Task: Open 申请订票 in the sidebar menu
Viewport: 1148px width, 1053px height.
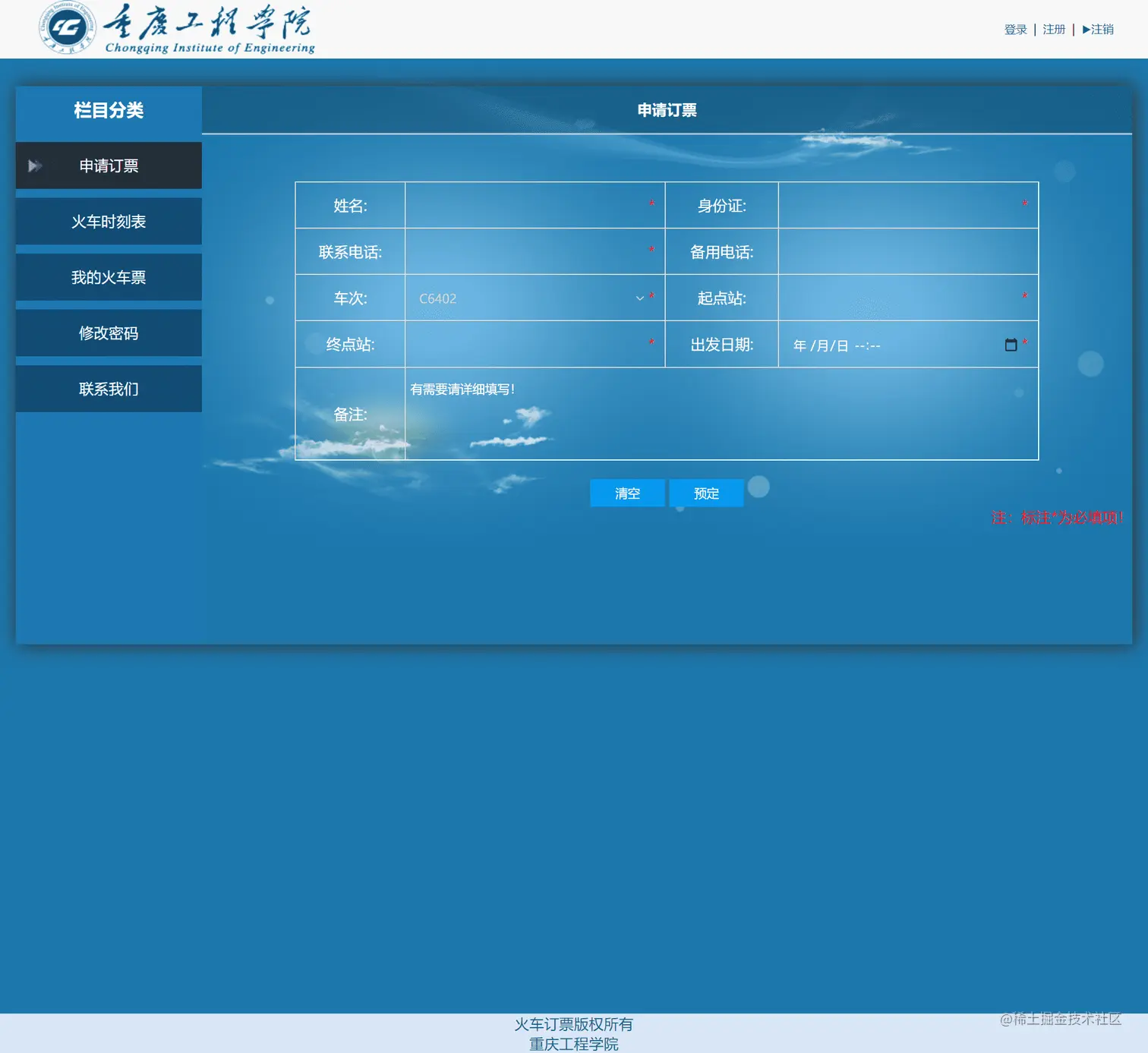Action: pyautogui.click(x=109, y=166)
